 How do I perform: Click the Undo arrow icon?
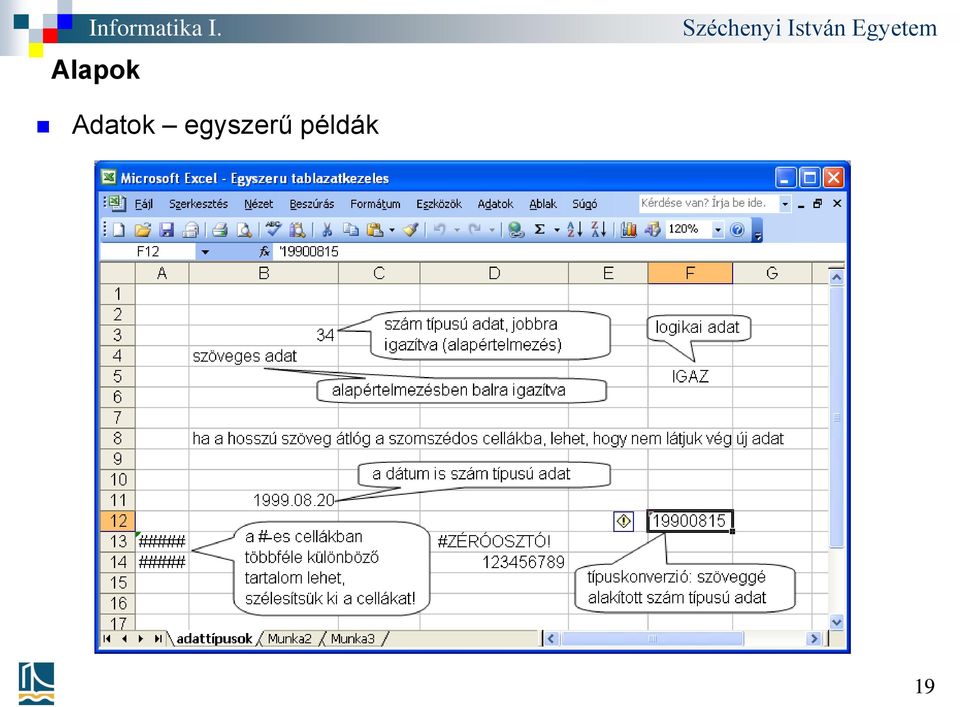coord(440,230)
